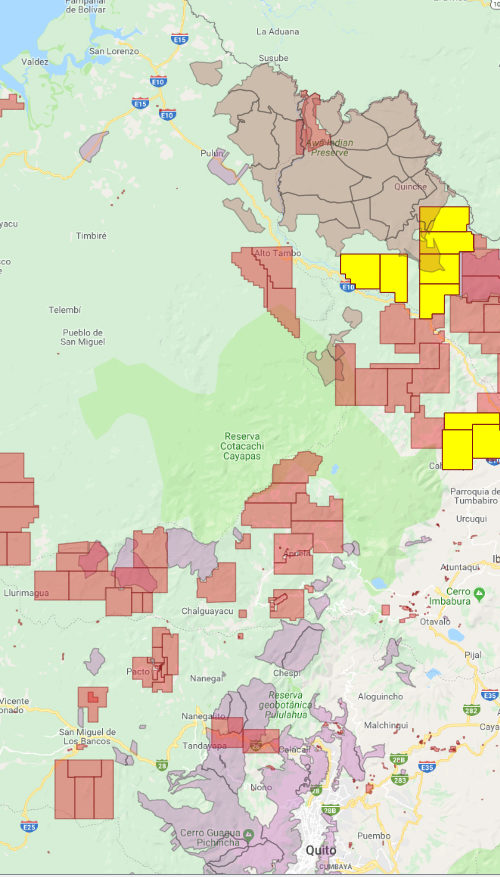Screen dimensions: 500x877
Task: Open the Reserva Cotacachi Cayapas label
Action: (243, 446)
